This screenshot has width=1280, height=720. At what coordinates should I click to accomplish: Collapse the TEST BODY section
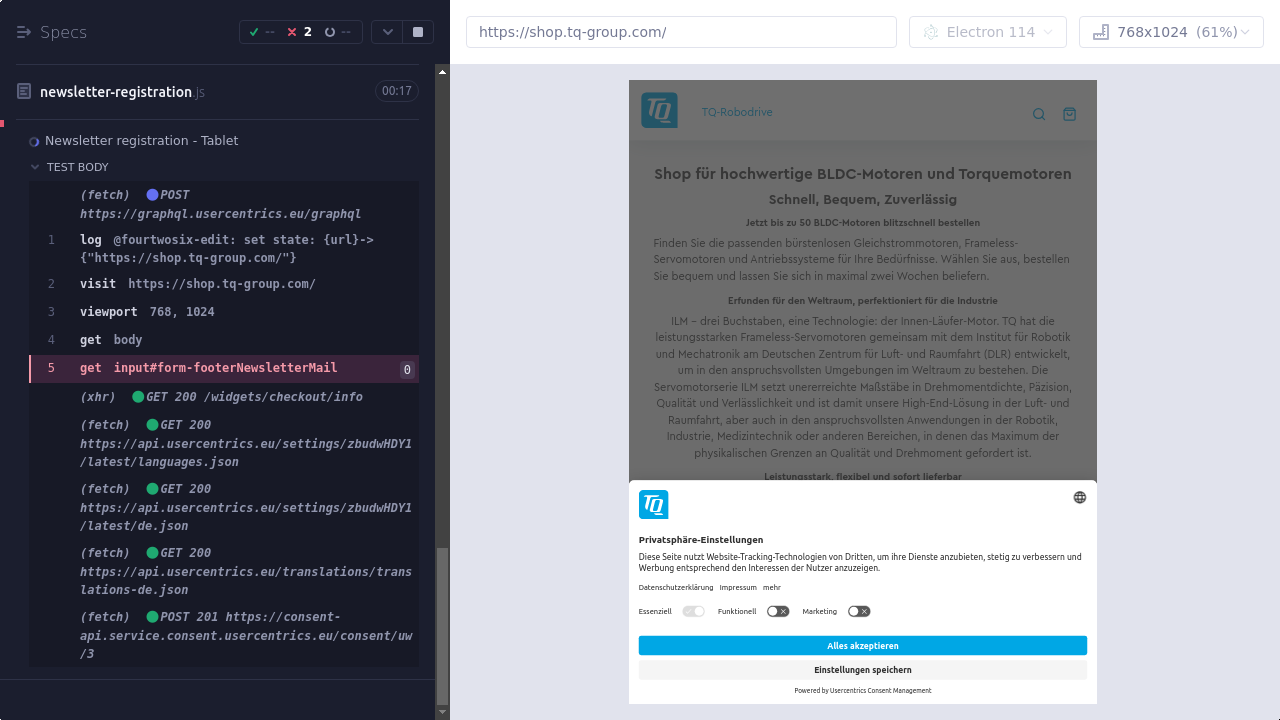click(35, 167)
